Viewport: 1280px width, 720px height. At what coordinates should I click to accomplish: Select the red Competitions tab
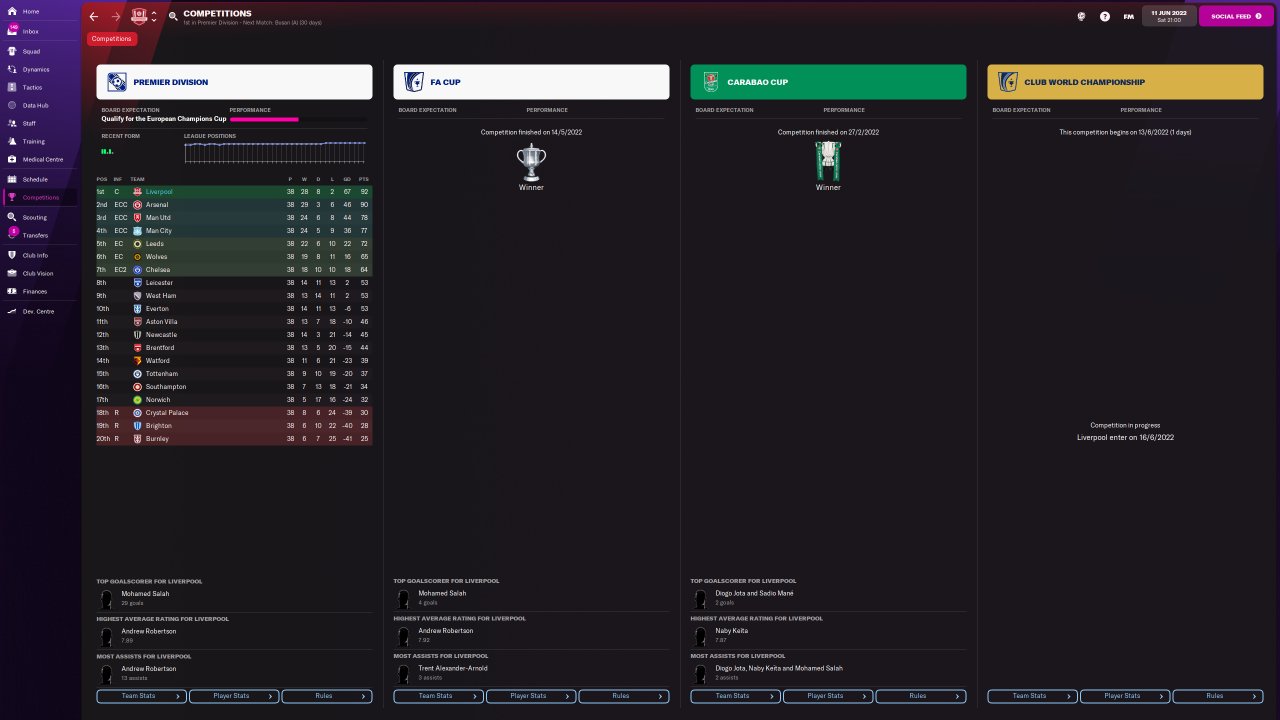112,39
